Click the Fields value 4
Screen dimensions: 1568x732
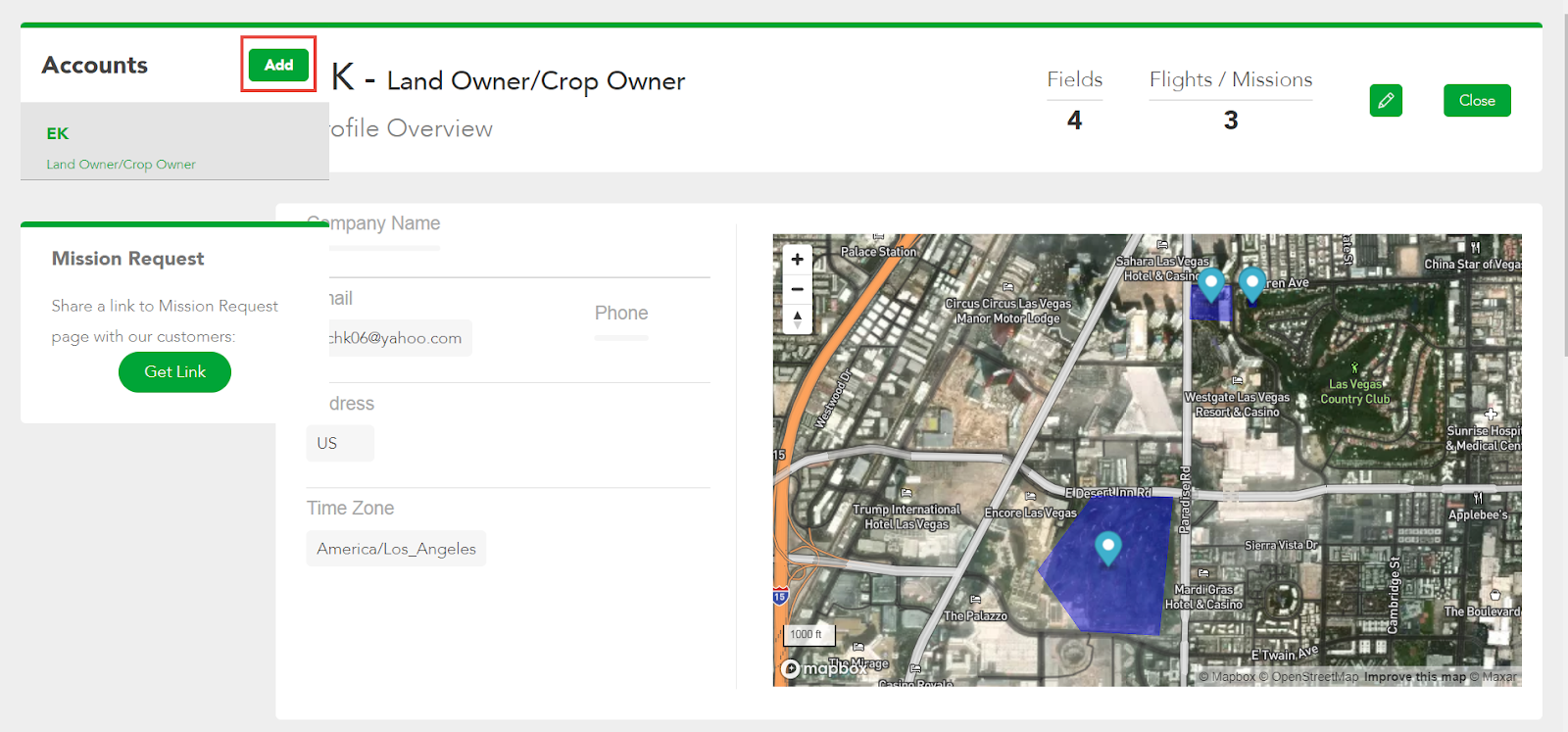1074,121
